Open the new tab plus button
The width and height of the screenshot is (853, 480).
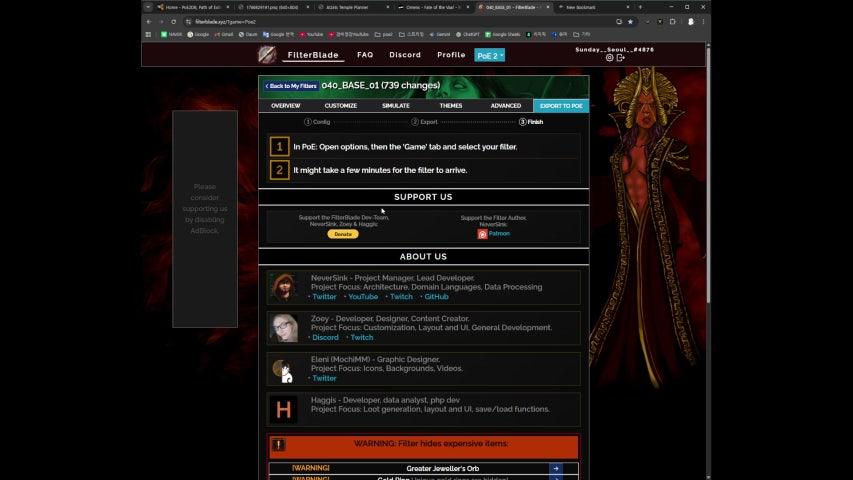[640, 7]
